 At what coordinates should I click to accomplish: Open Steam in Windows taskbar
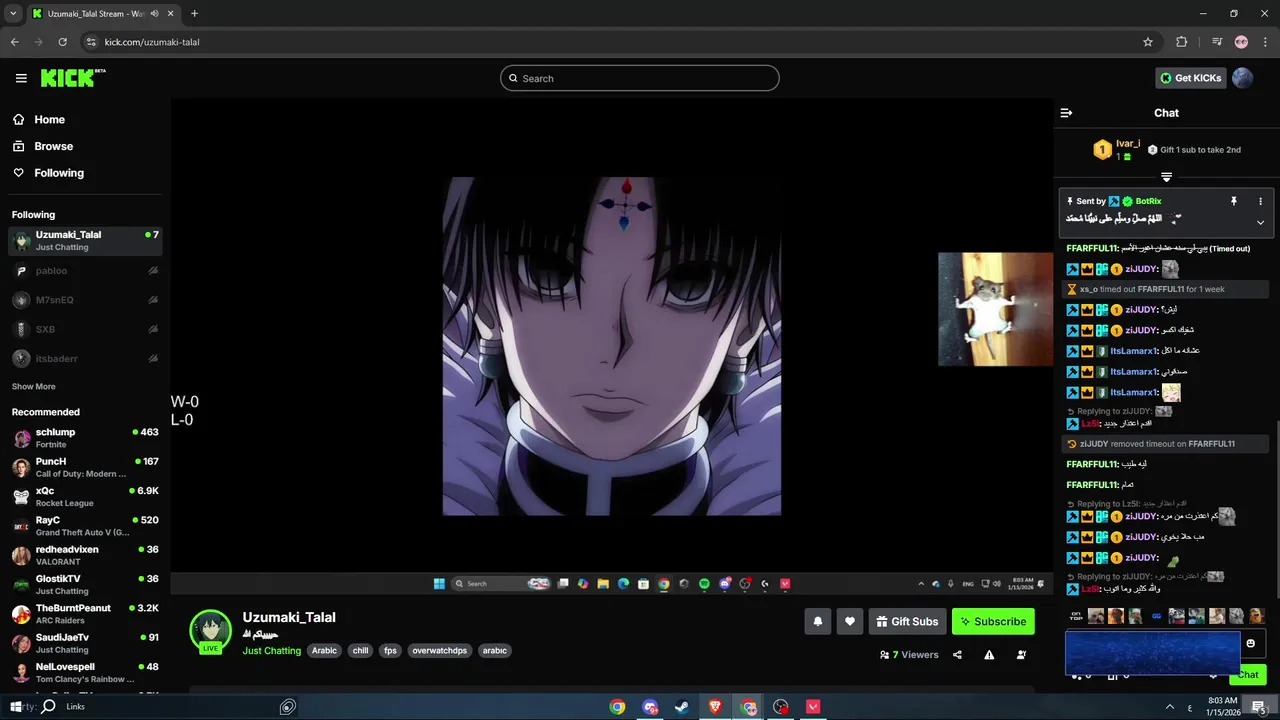click(x=682, y=707)
